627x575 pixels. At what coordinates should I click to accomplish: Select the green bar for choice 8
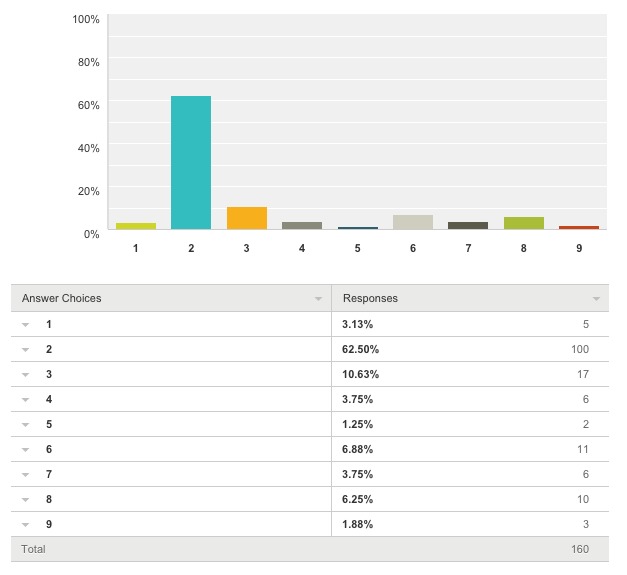(x=523, y=223)
